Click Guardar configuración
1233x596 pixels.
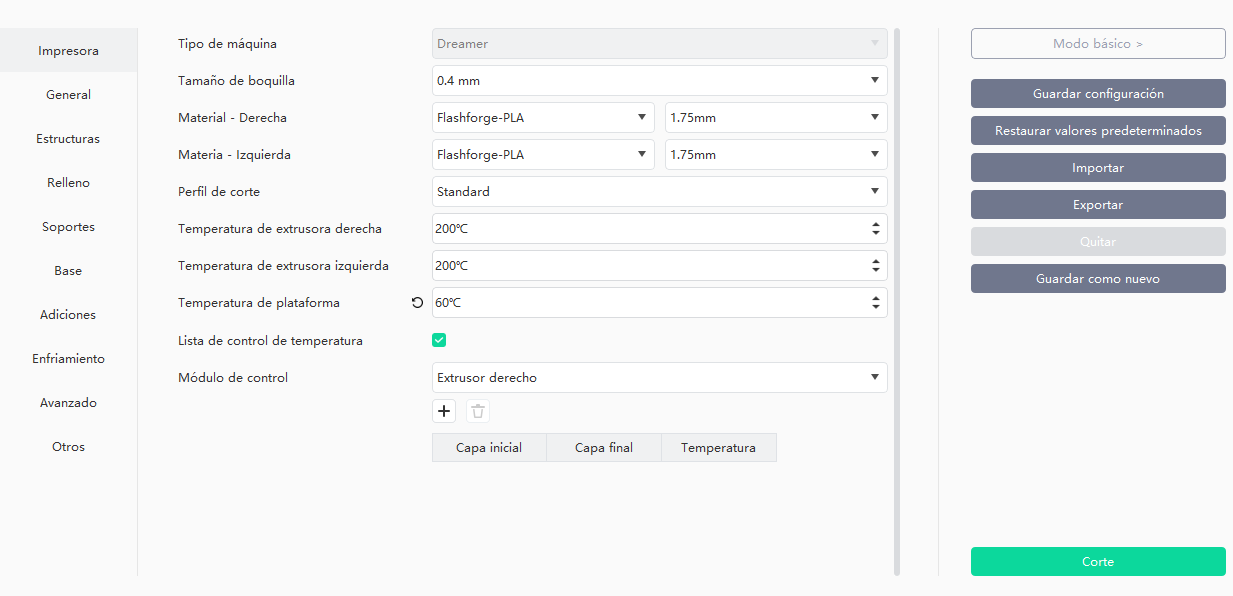pos(1098,93)
